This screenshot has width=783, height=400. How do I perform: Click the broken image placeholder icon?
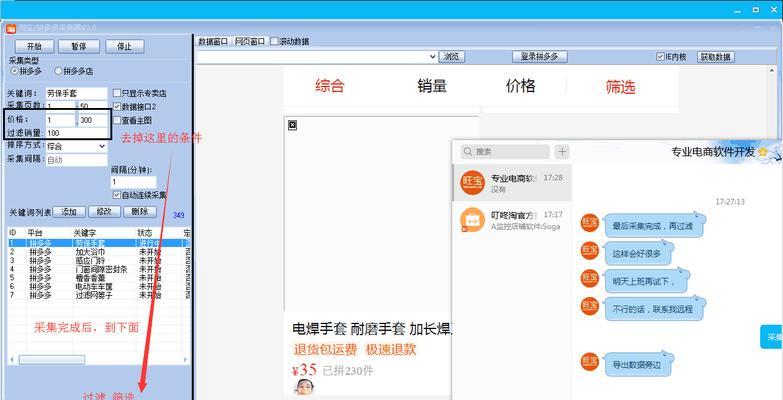click(293, 125)
